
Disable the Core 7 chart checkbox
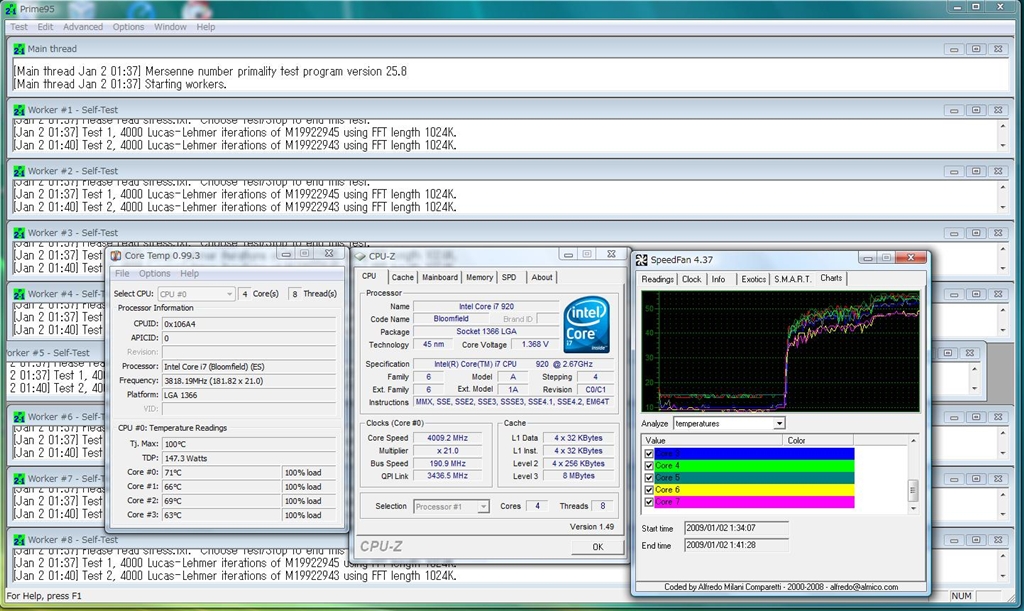[649, 502]
